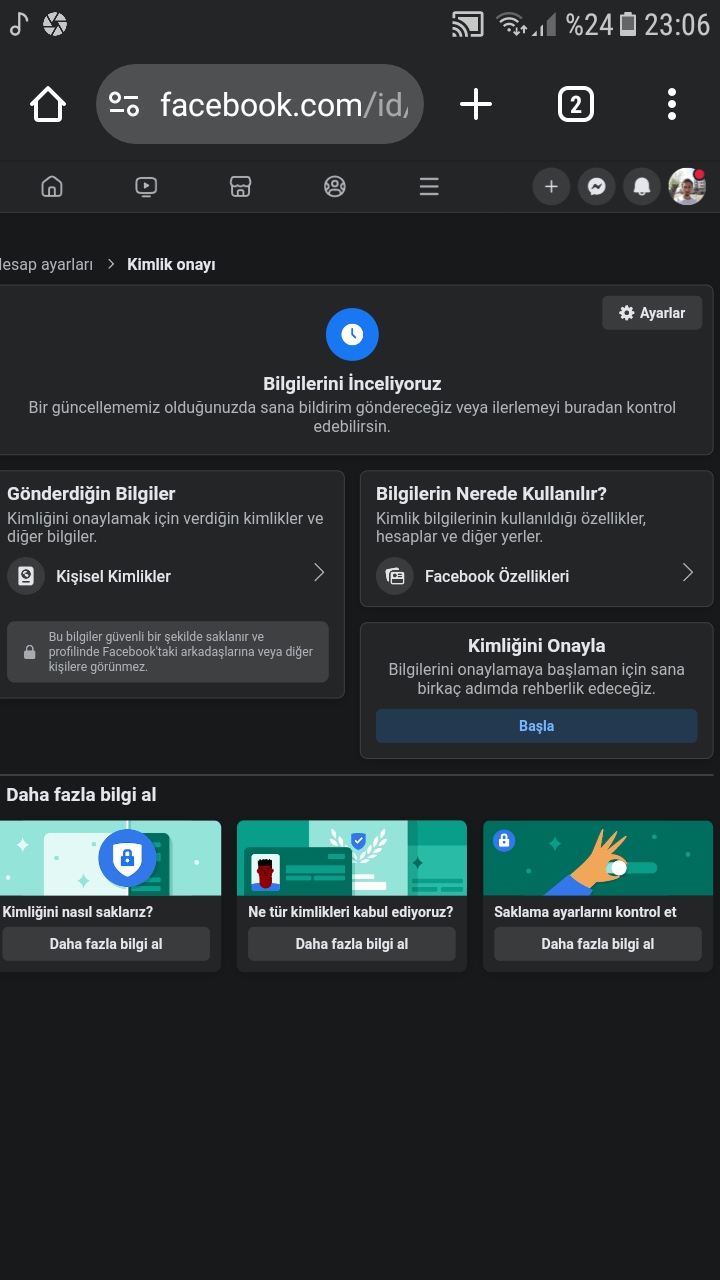The width and height of the screenshot is (720, 1280).
Task: Open a new browser tab
Action: 476,104
